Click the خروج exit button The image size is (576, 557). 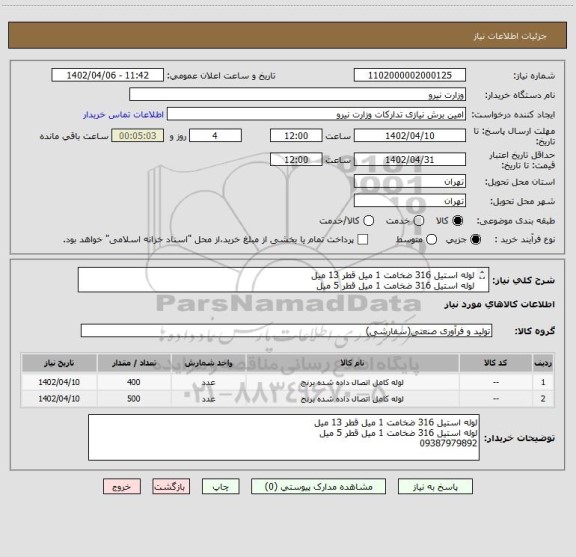tap(122, 486)
